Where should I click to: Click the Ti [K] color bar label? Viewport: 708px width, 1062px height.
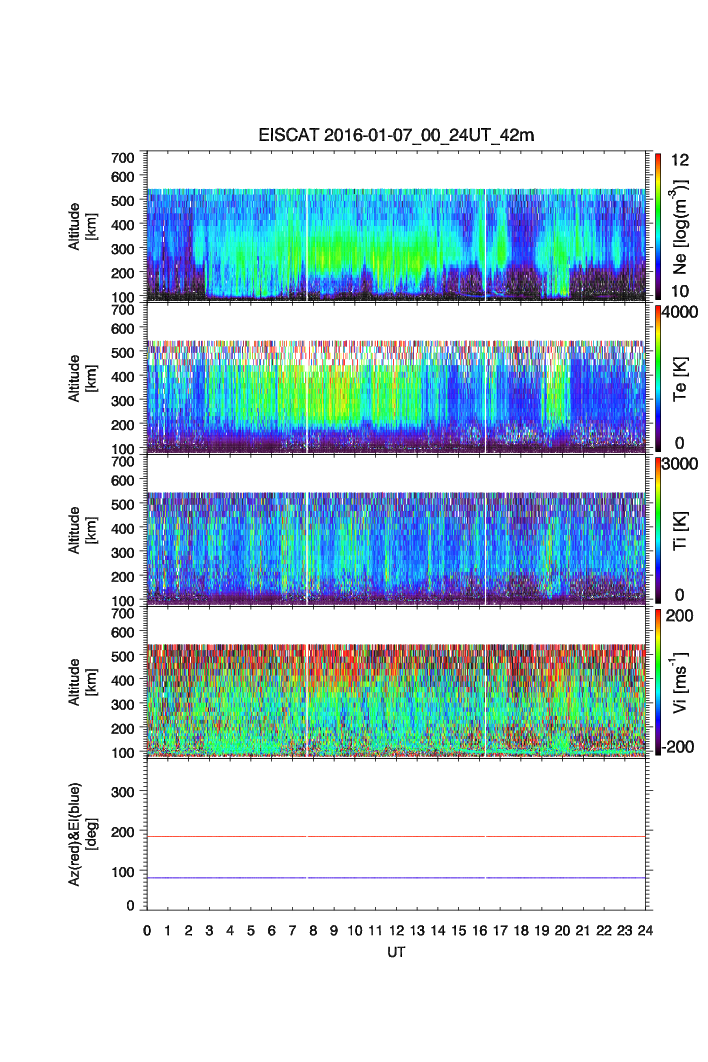[x=680, y=530]
